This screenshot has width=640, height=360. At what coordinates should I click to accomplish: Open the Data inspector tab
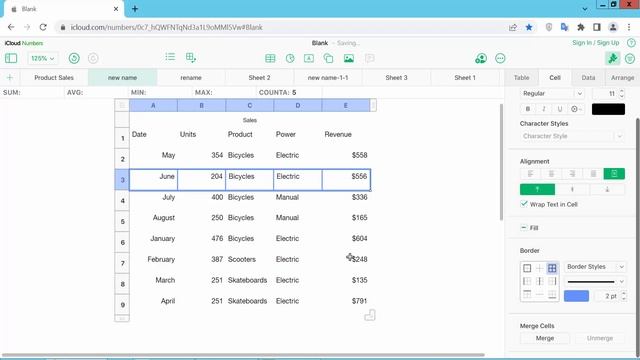(588, 78)
